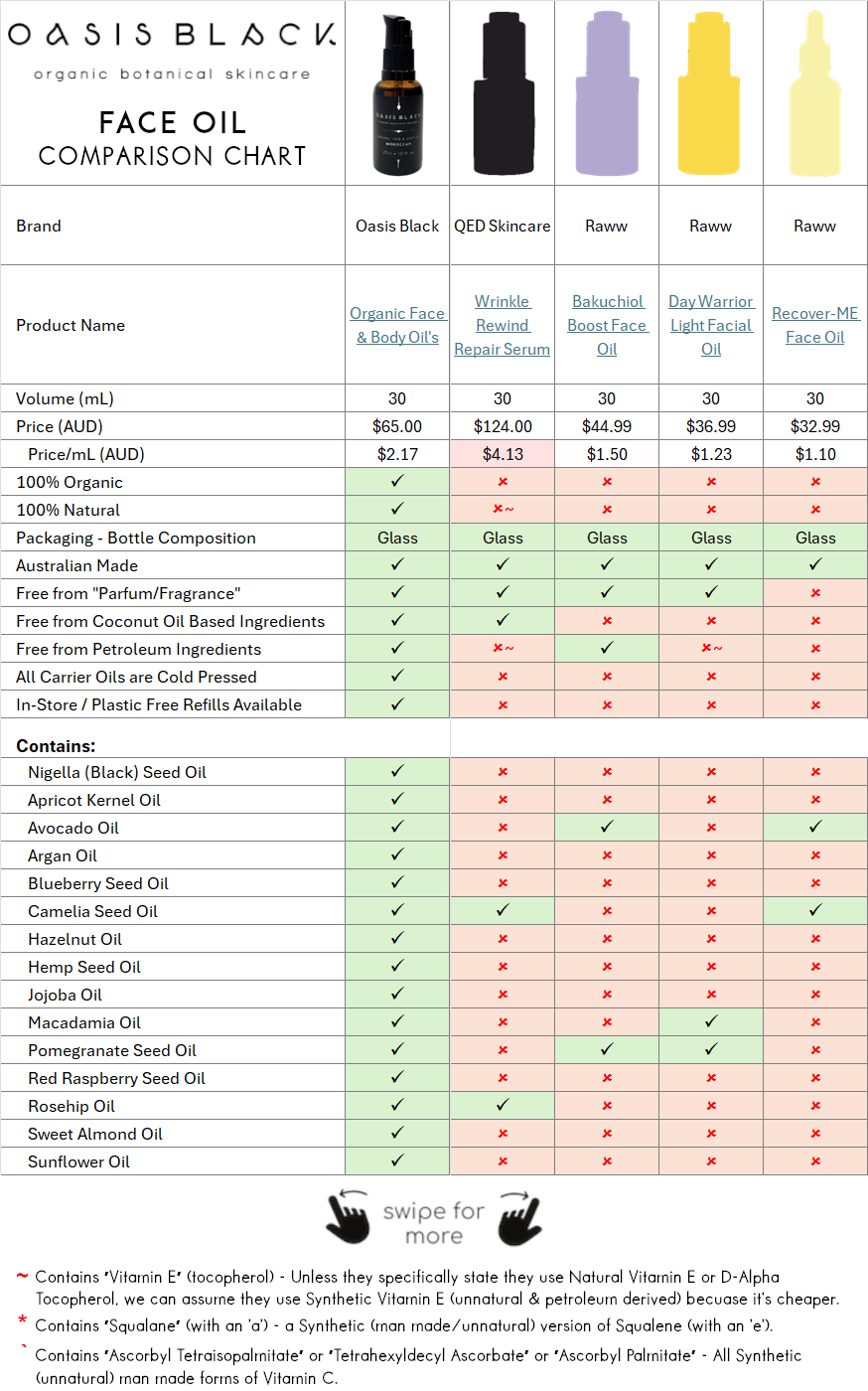Click the Oasis Black bottle thumbnail
868x1391 pixels.
coord(396,94)
